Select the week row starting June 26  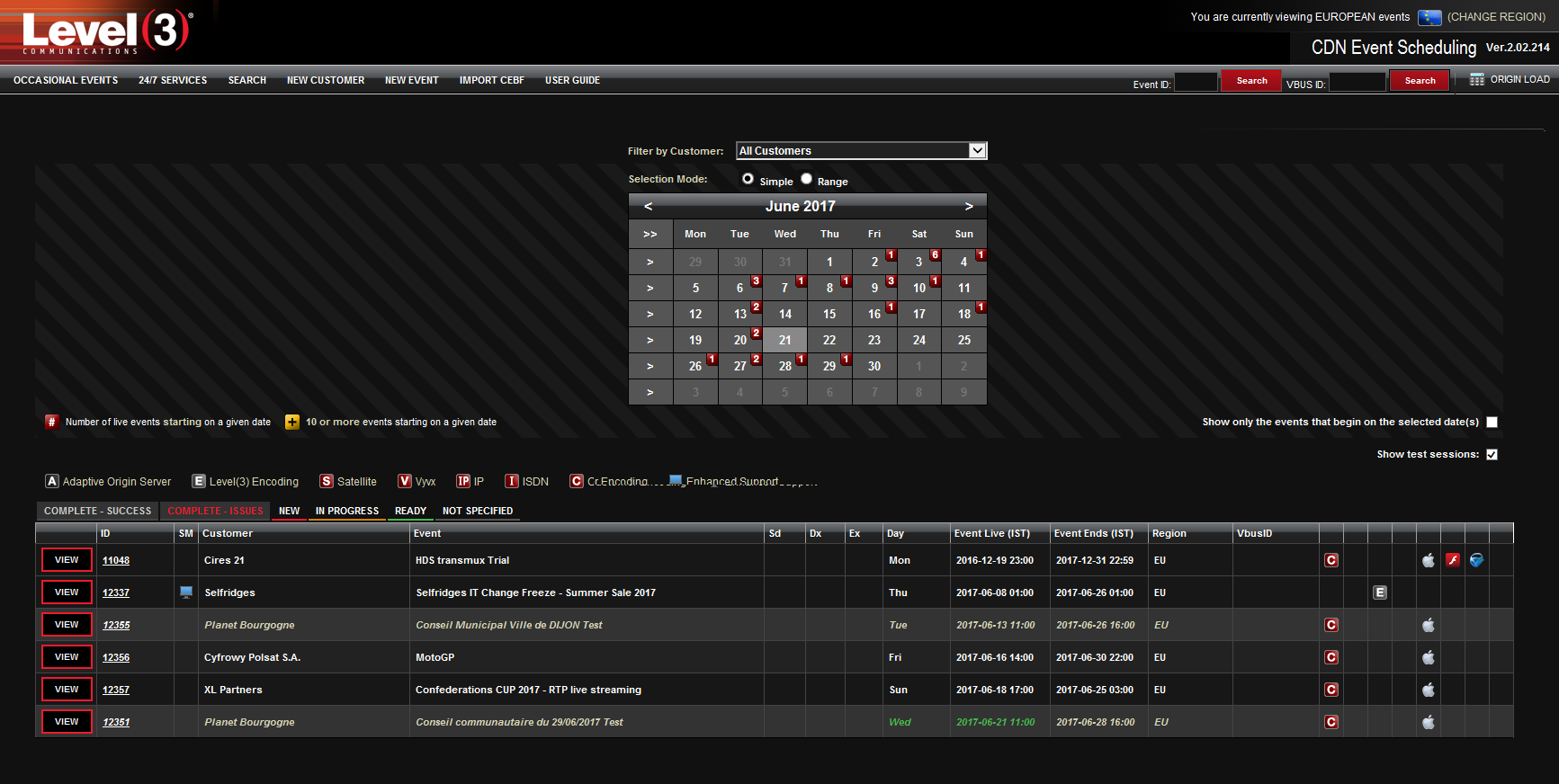click(650, 366)
